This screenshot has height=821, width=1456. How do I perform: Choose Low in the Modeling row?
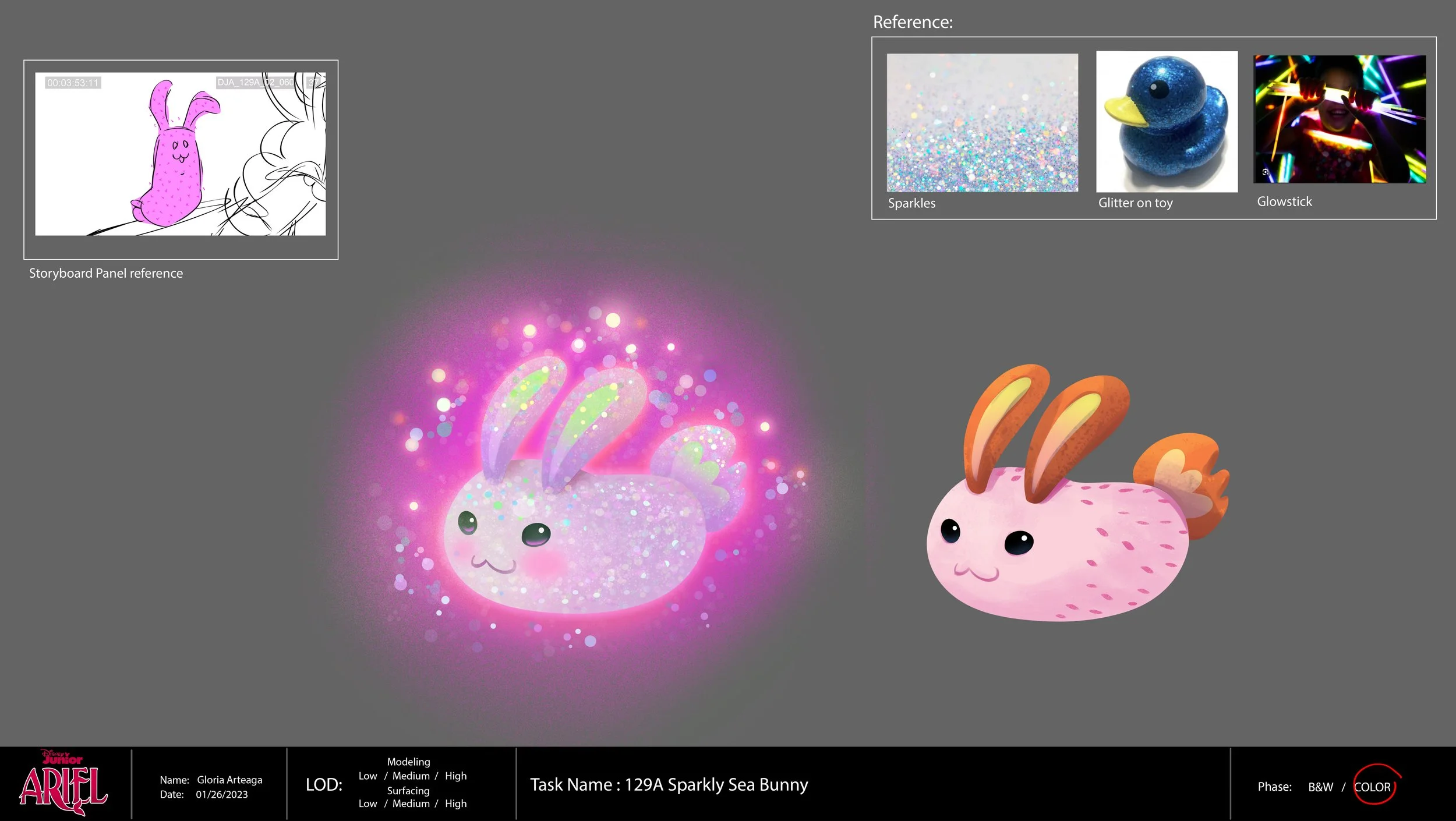[x=367, y=776]
